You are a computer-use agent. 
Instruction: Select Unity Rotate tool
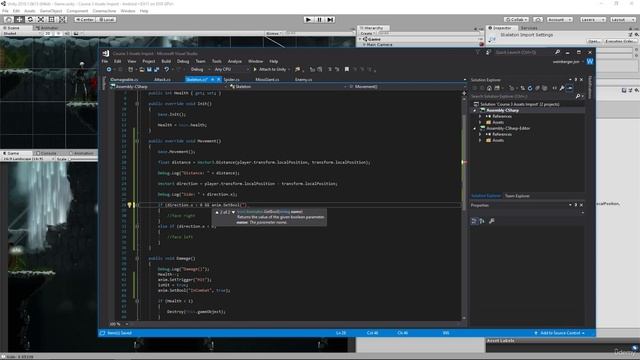[30, 20]
